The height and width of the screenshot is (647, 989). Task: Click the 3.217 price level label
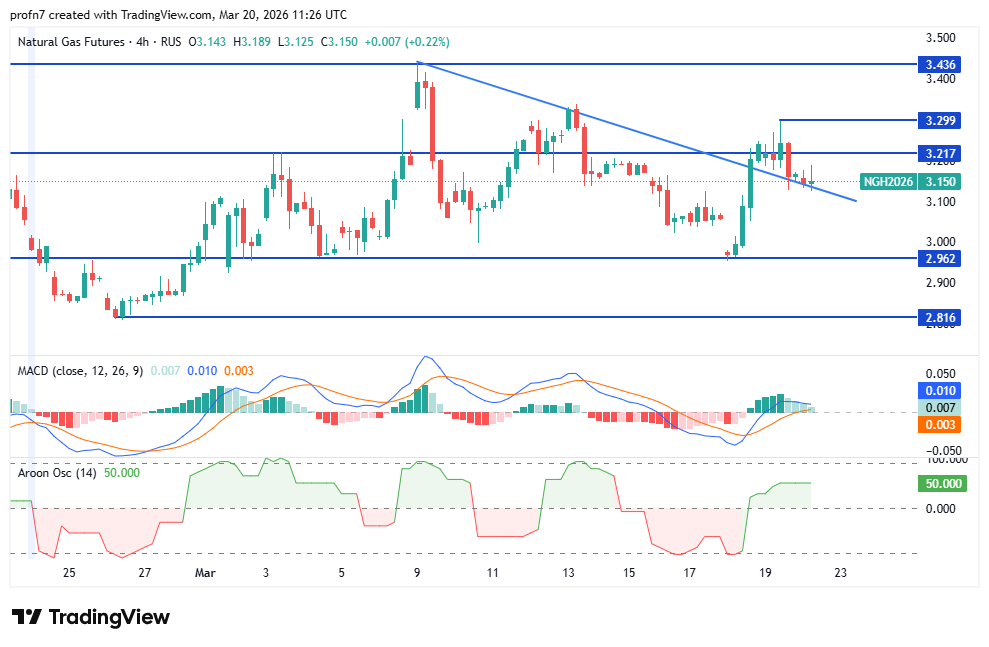click(x=942, y=154)
